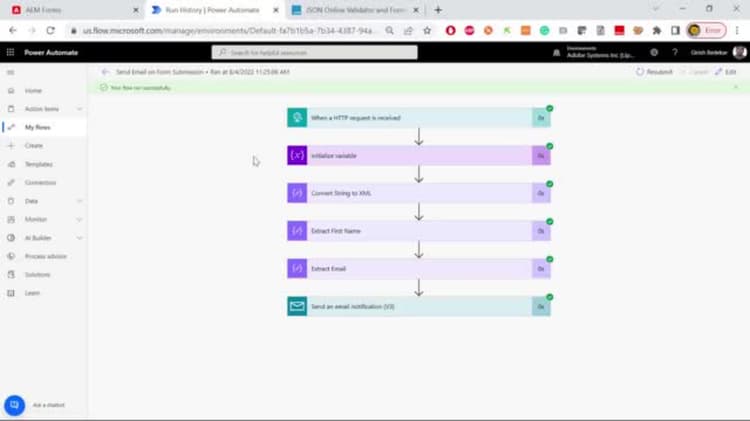Collapse the left navigation hamburger menu

[11, 72]
